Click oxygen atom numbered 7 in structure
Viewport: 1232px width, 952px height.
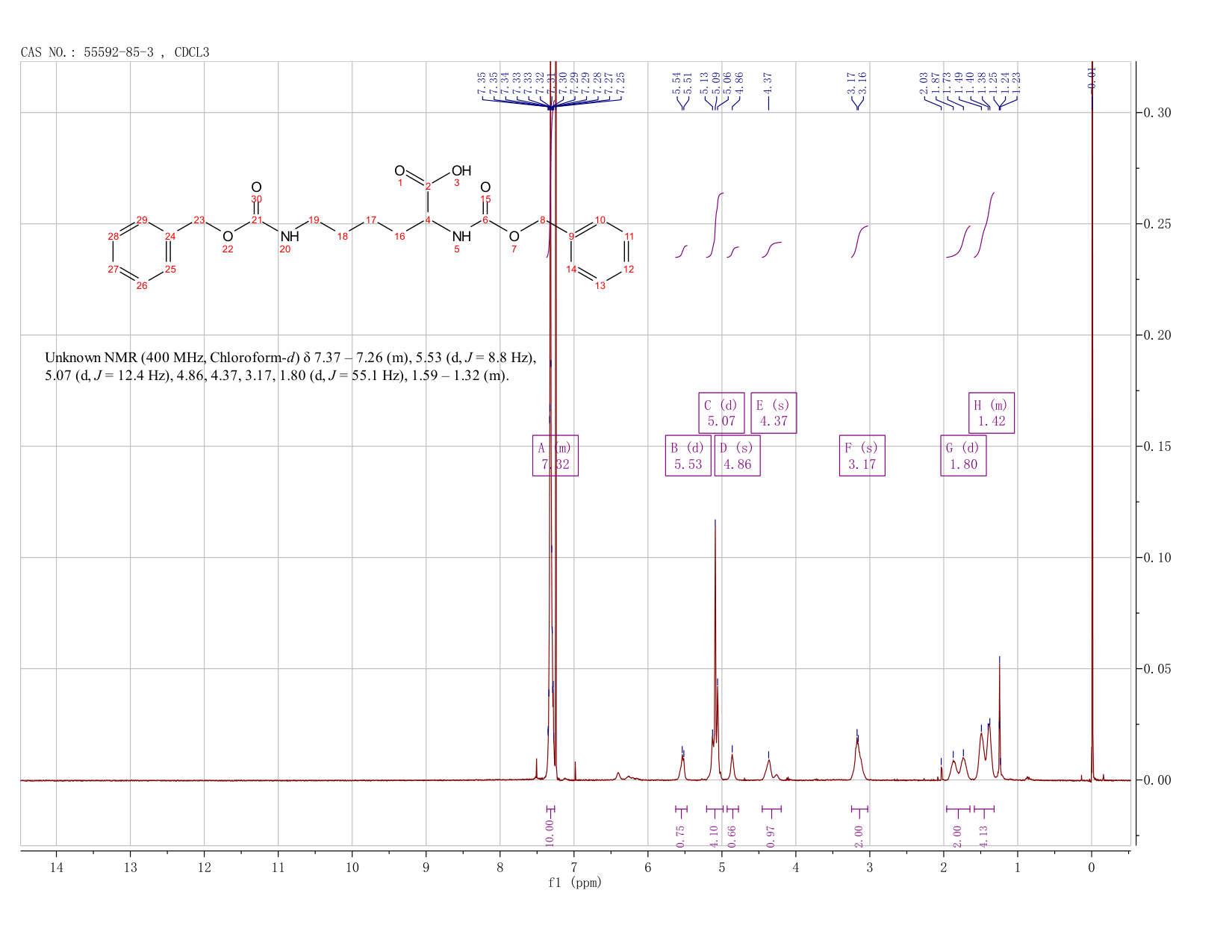pos(514,237)
